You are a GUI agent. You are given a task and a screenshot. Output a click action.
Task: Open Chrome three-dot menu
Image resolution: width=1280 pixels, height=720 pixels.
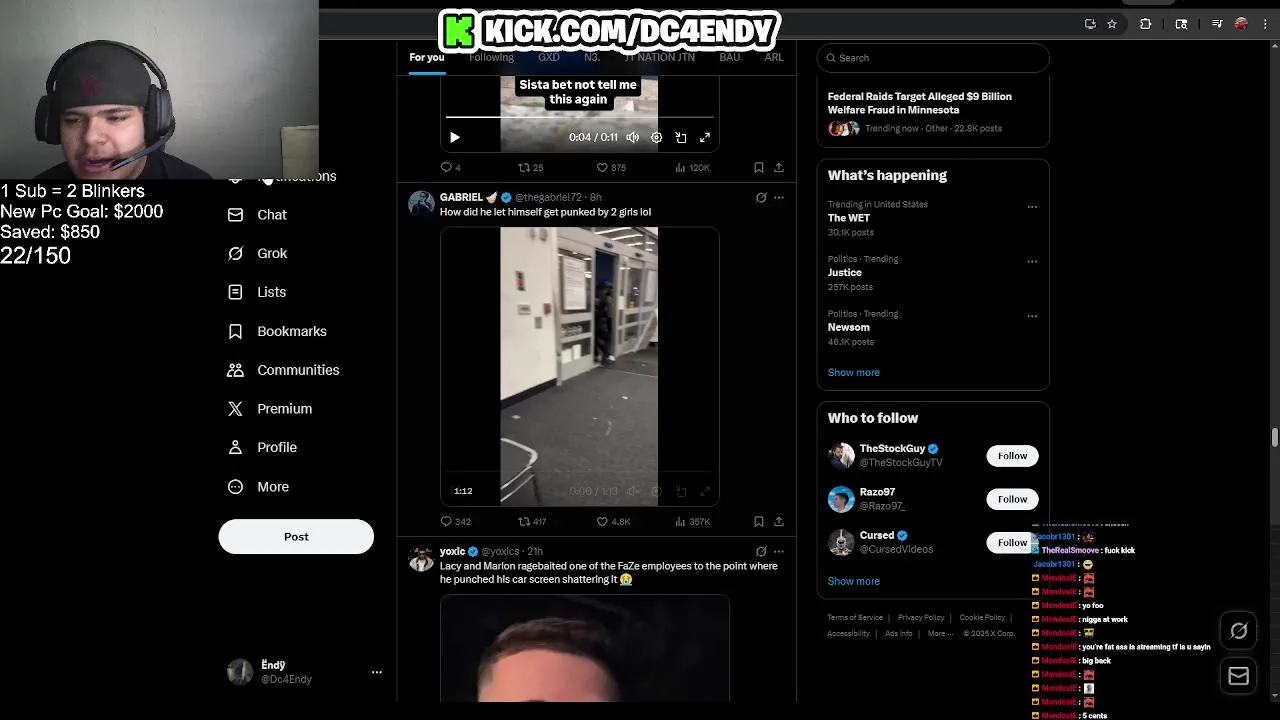point(1264,24)
